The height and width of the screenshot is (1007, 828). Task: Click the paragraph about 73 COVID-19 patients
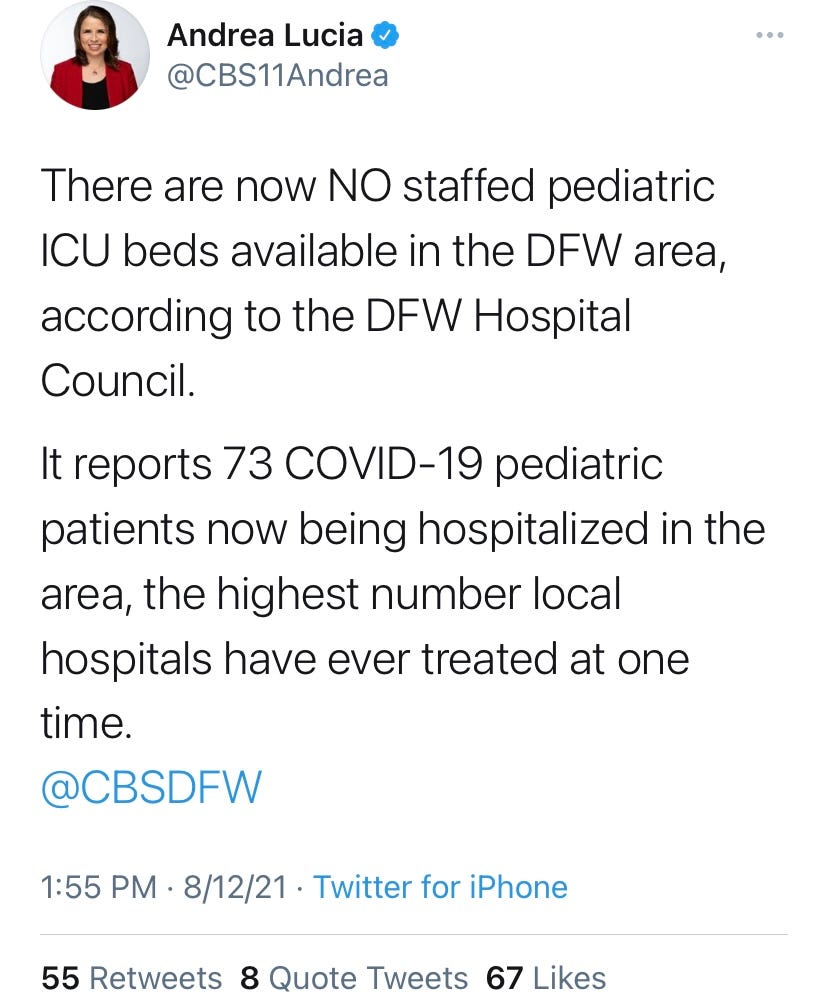pyautogui.click(x=403, y=593)
